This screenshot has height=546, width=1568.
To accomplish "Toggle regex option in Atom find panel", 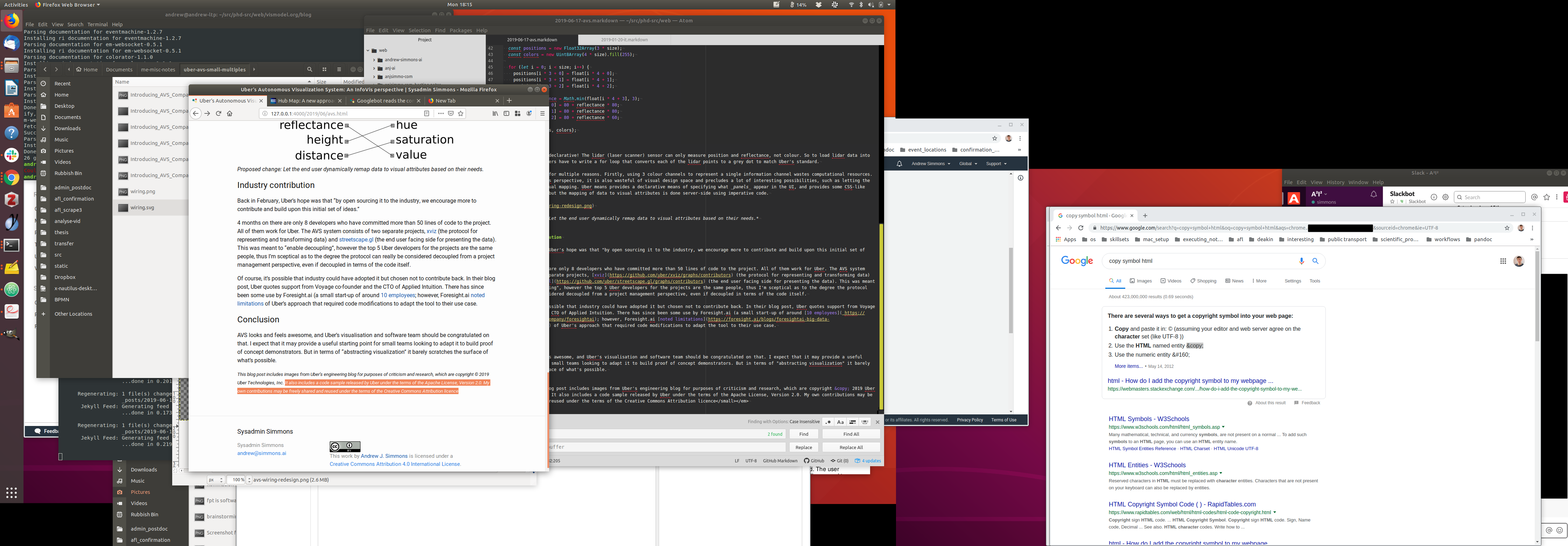I will [828, 422].
